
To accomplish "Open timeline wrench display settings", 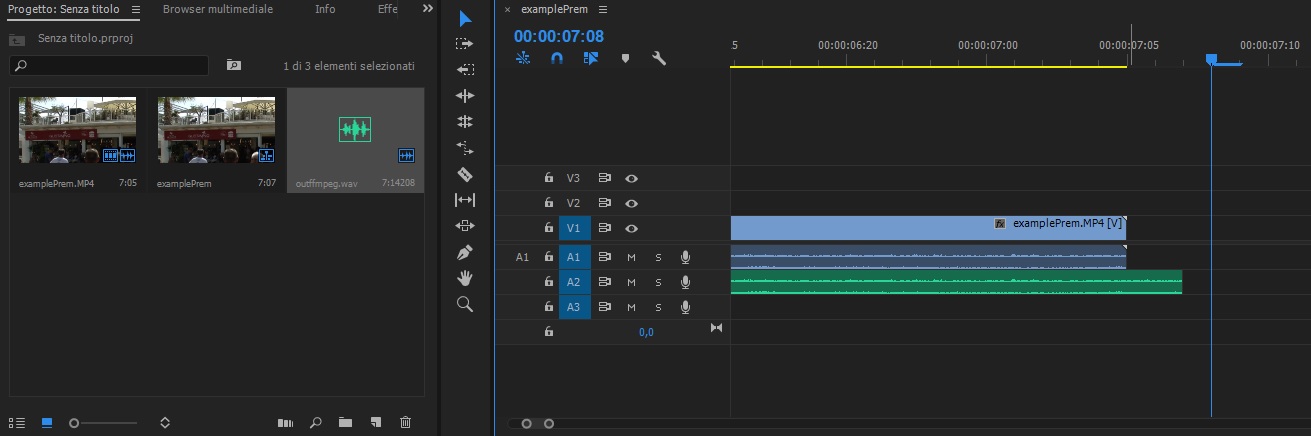I will click(x=659, y=59).
